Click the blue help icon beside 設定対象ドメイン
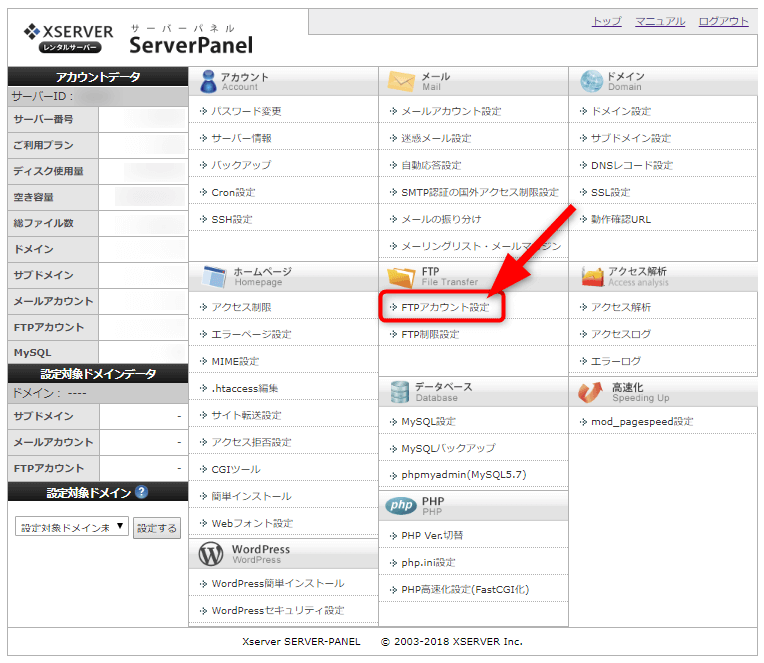The height and width of the screenshot is (663, 764). click(x=142, y=492)
